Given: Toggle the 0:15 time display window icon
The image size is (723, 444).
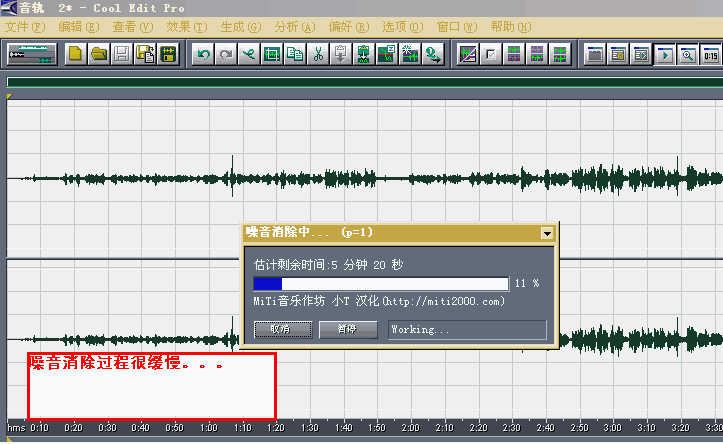Looking at the screenshot, I should (x=711, y=54).
